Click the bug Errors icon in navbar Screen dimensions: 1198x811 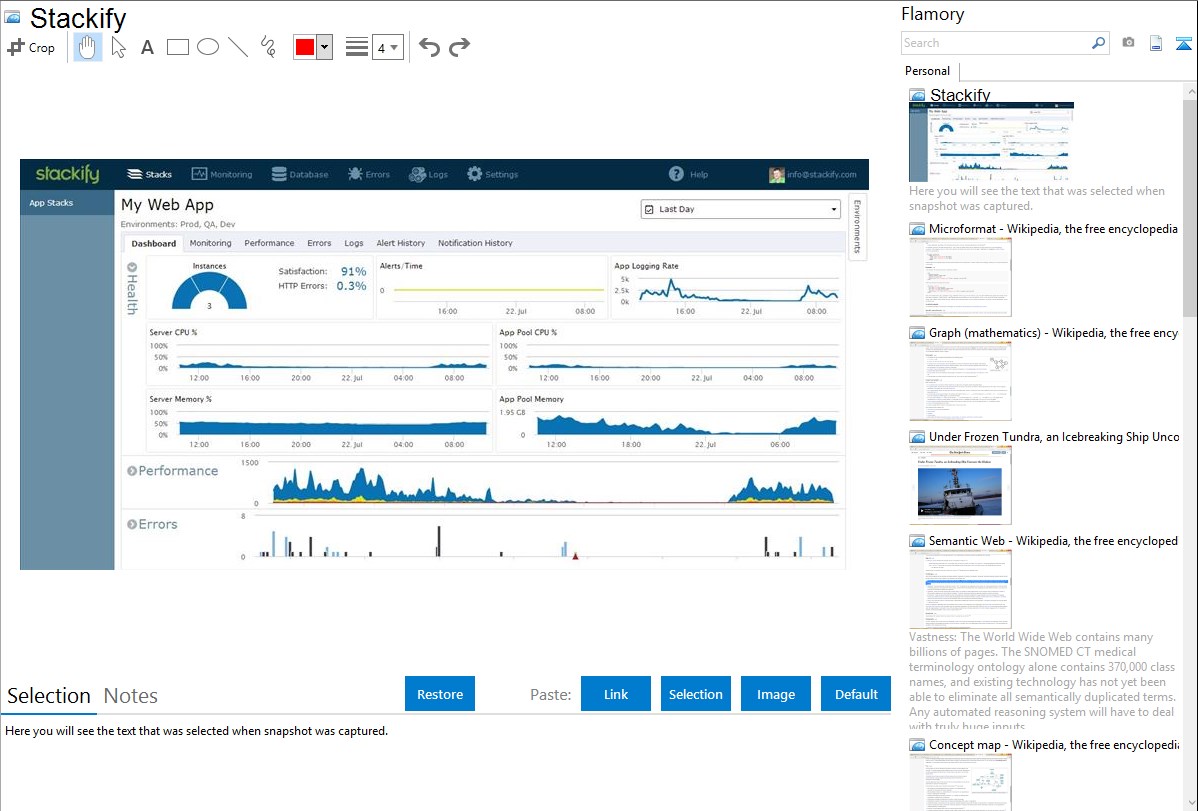click(355, 174)
